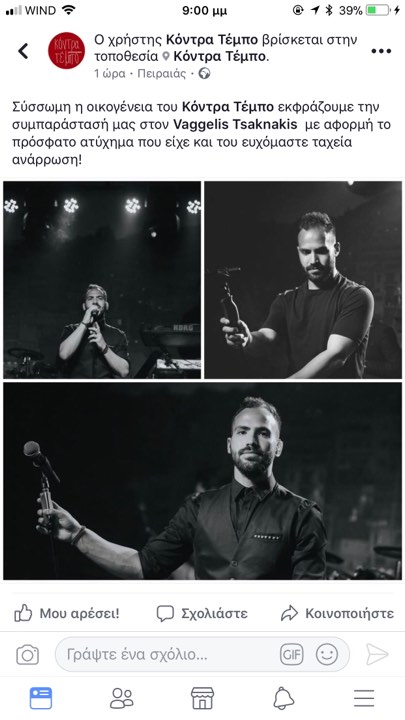Open the Κόντρα Τέμπο profile picture

pyautogui.click(x=67, y=51)
